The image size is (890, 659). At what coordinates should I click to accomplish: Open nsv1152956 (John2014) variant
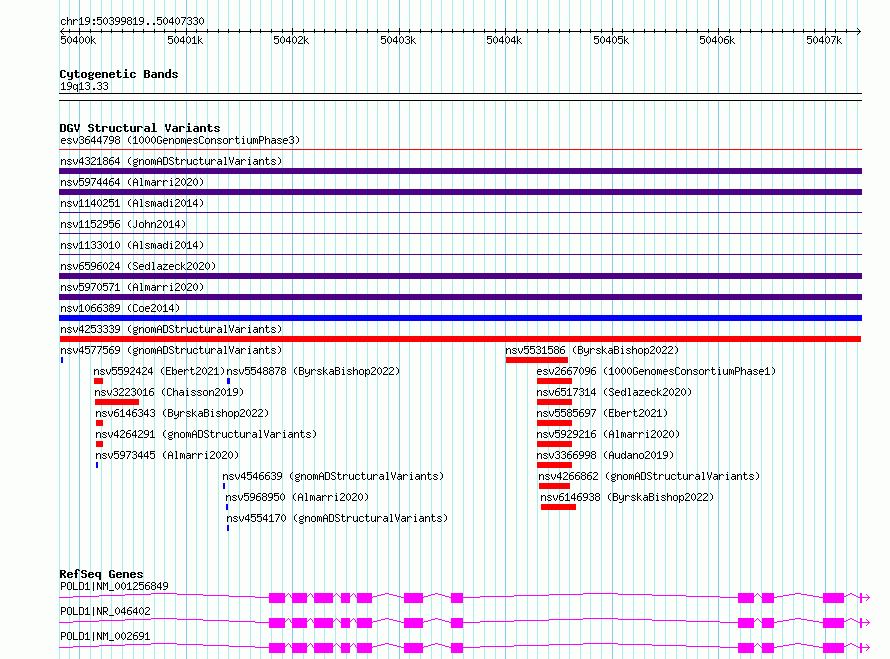[x=123, y=224]
